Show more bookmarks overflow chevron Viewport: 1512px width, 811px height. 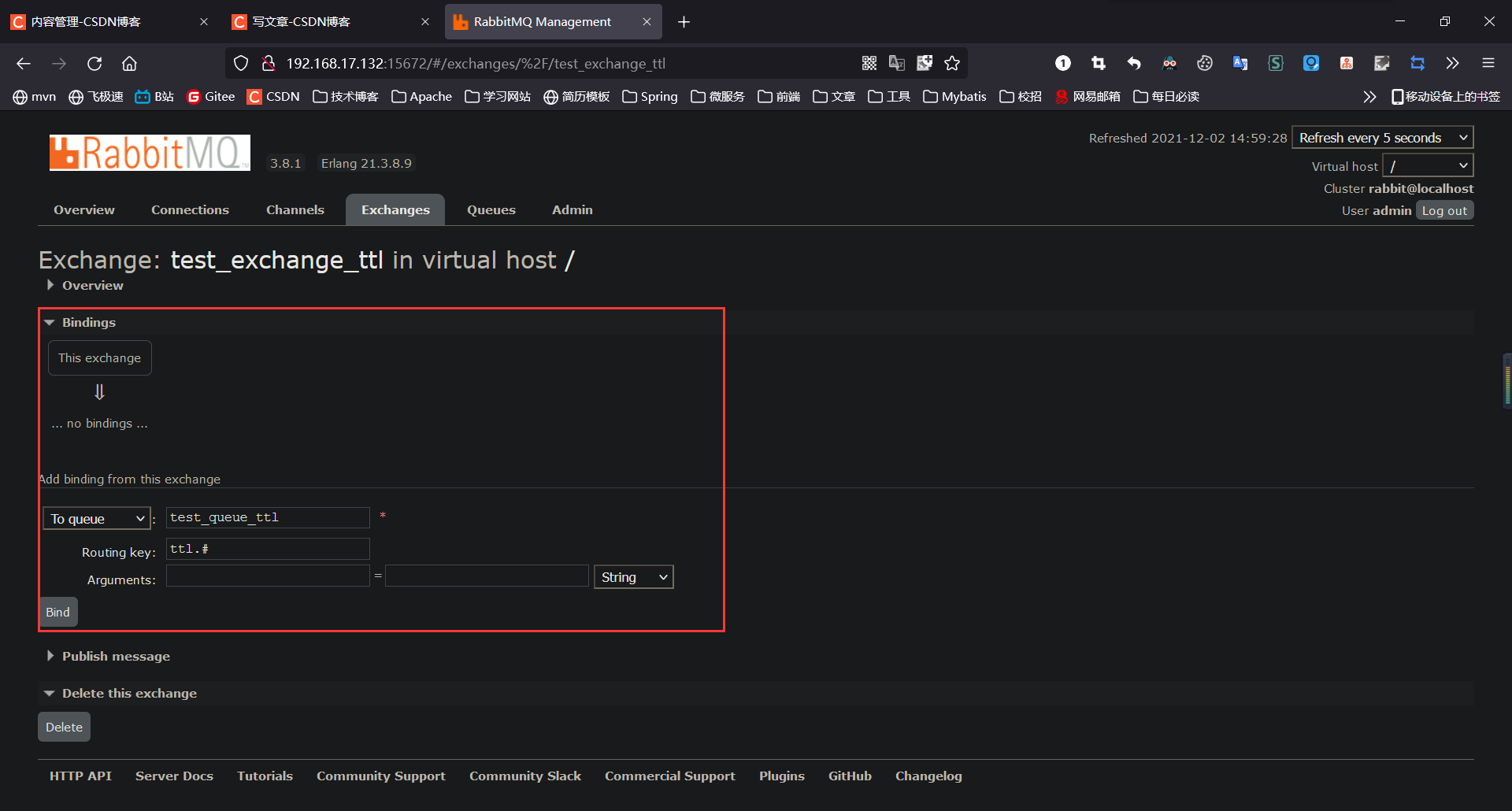click(1369, 97)
